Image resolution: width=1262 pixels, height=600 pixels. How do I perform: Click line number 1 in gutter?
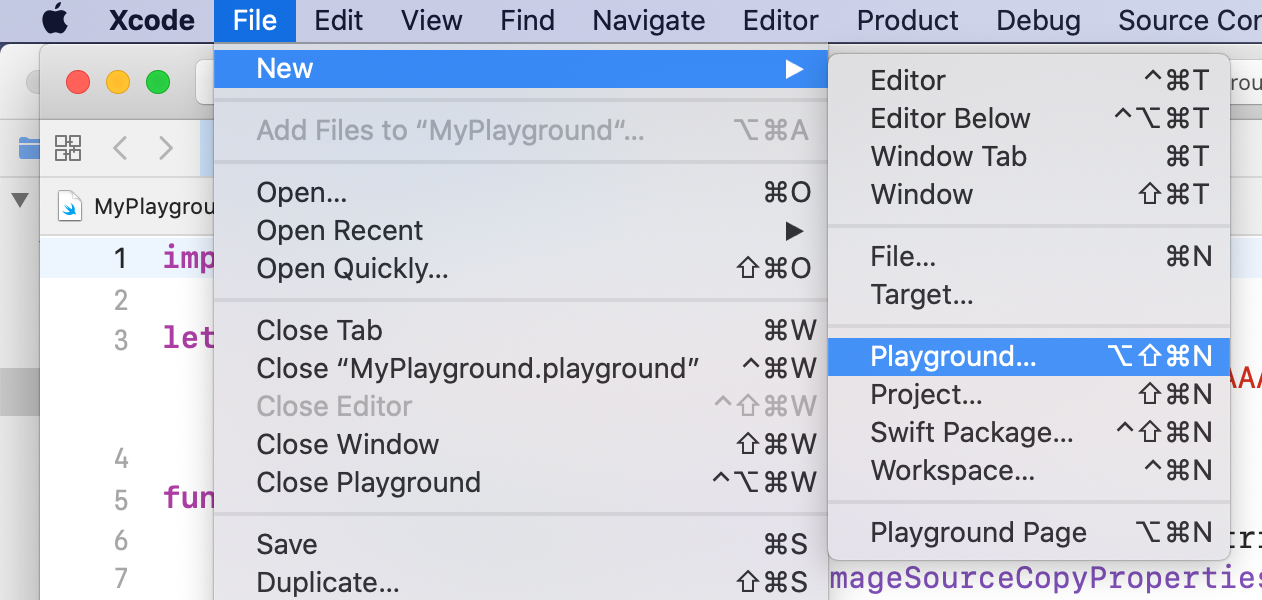[120, 258]
